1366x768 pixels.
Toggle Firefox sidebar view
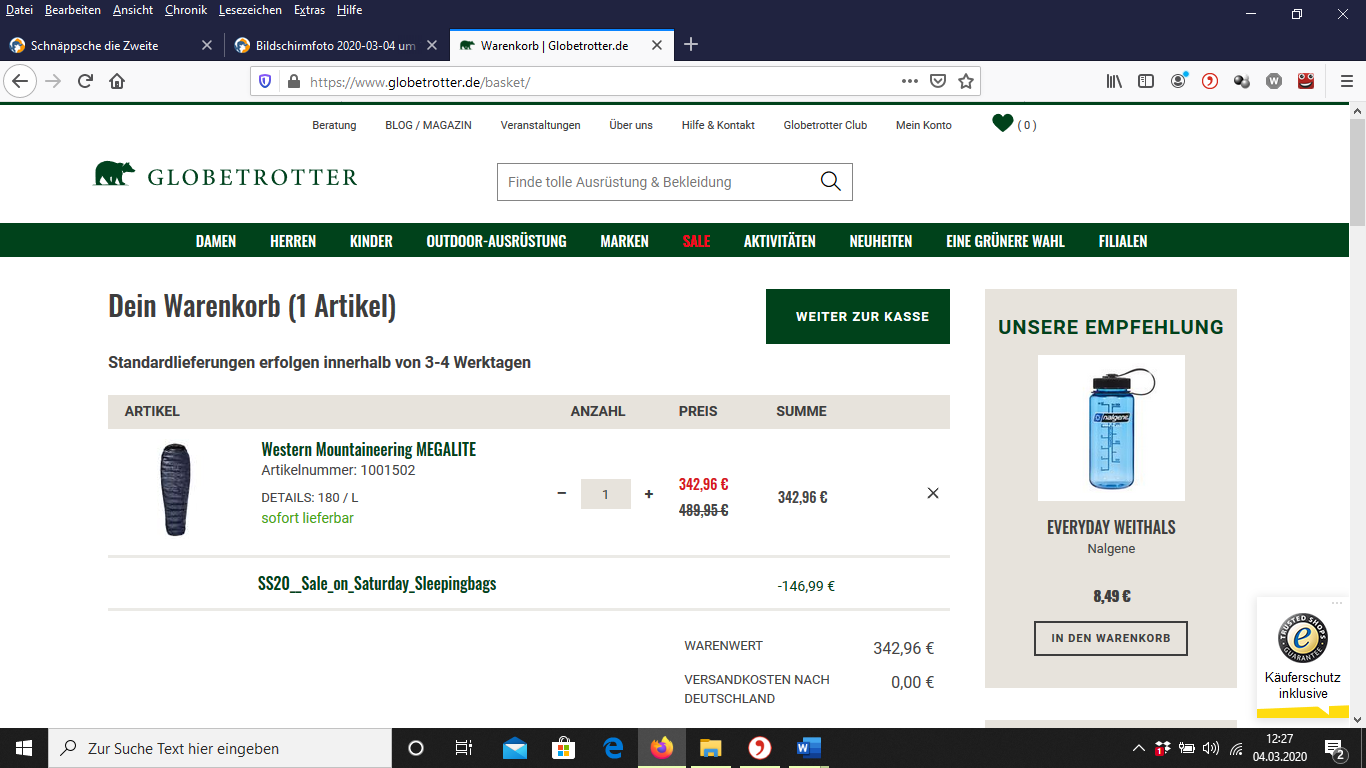click(1146, 81)
